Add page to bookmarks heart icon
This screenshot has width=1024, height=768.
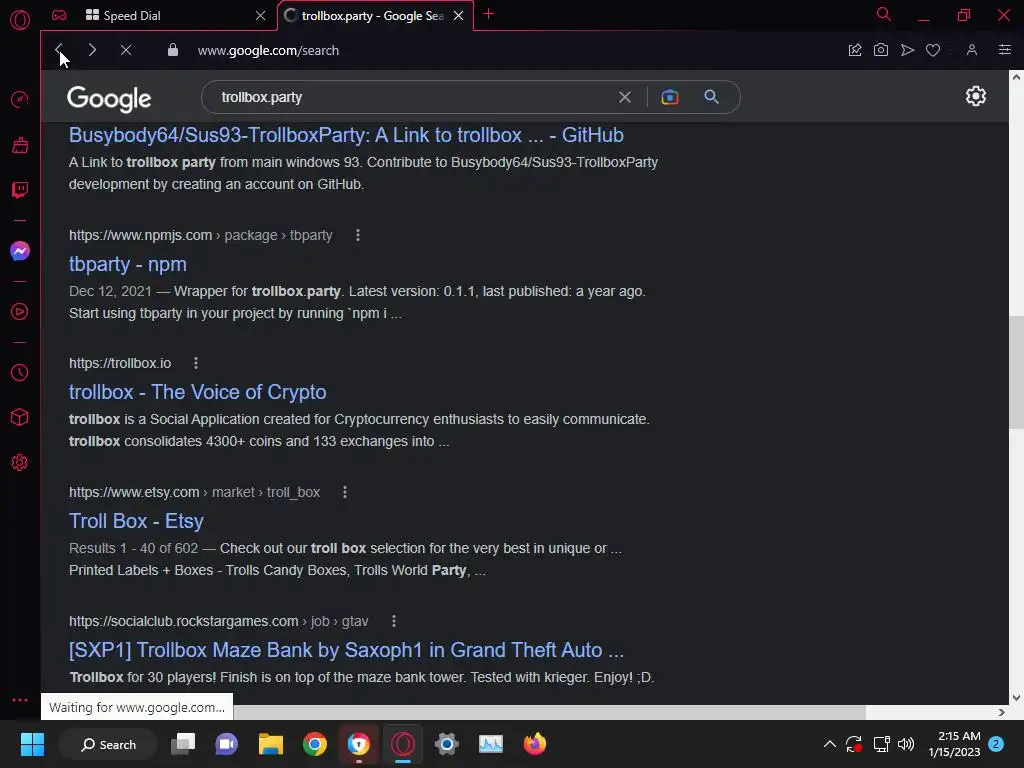933,50
